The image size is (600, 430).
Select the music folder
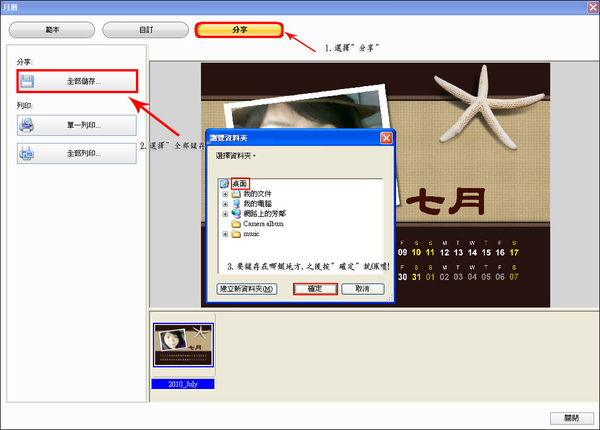click(x=251, y=234)
